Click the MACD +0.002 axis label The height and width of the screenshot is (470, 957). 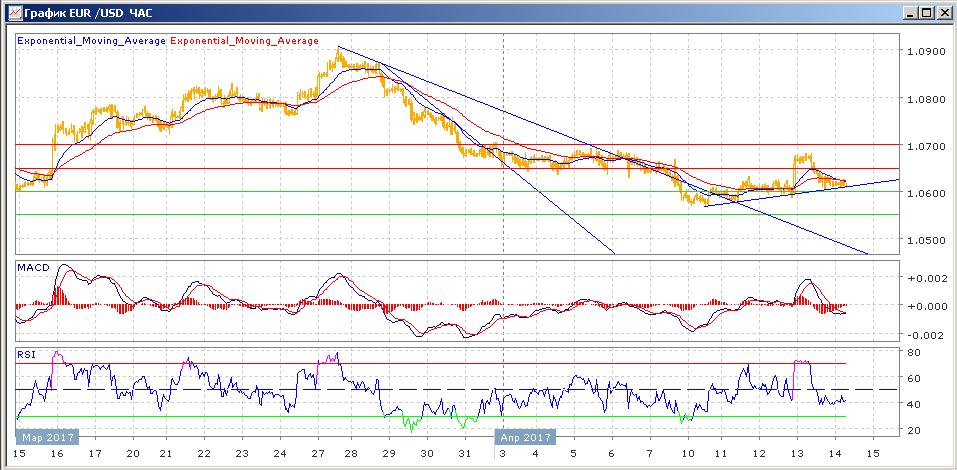922,277
